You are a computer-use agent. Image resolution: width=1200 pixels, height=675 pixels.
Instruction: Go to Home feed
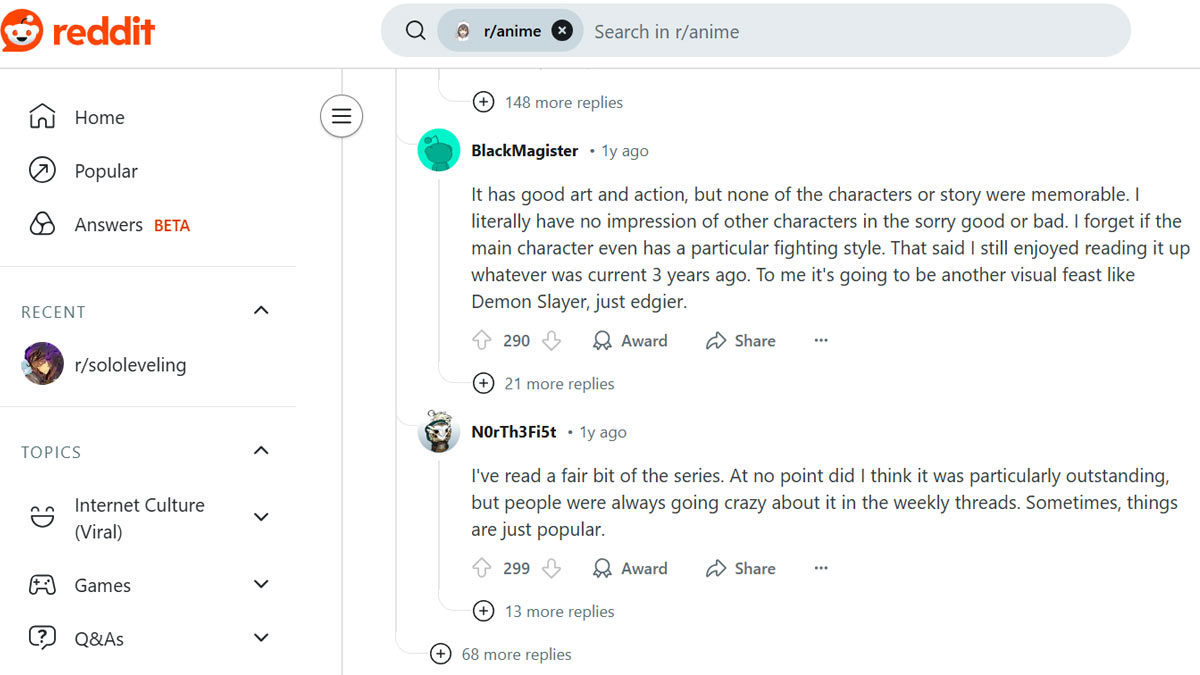[x=99, y=117]
